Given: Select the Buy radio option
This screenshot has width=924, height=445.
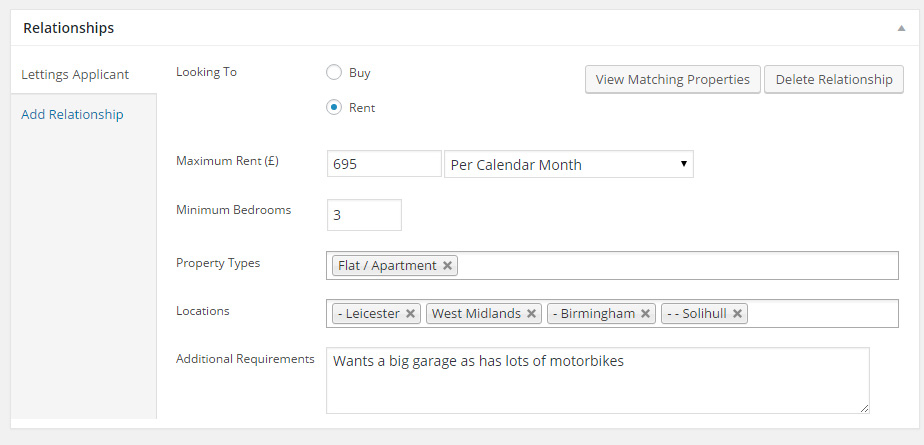Looking at the screenshot, I should tap(334, 72).
